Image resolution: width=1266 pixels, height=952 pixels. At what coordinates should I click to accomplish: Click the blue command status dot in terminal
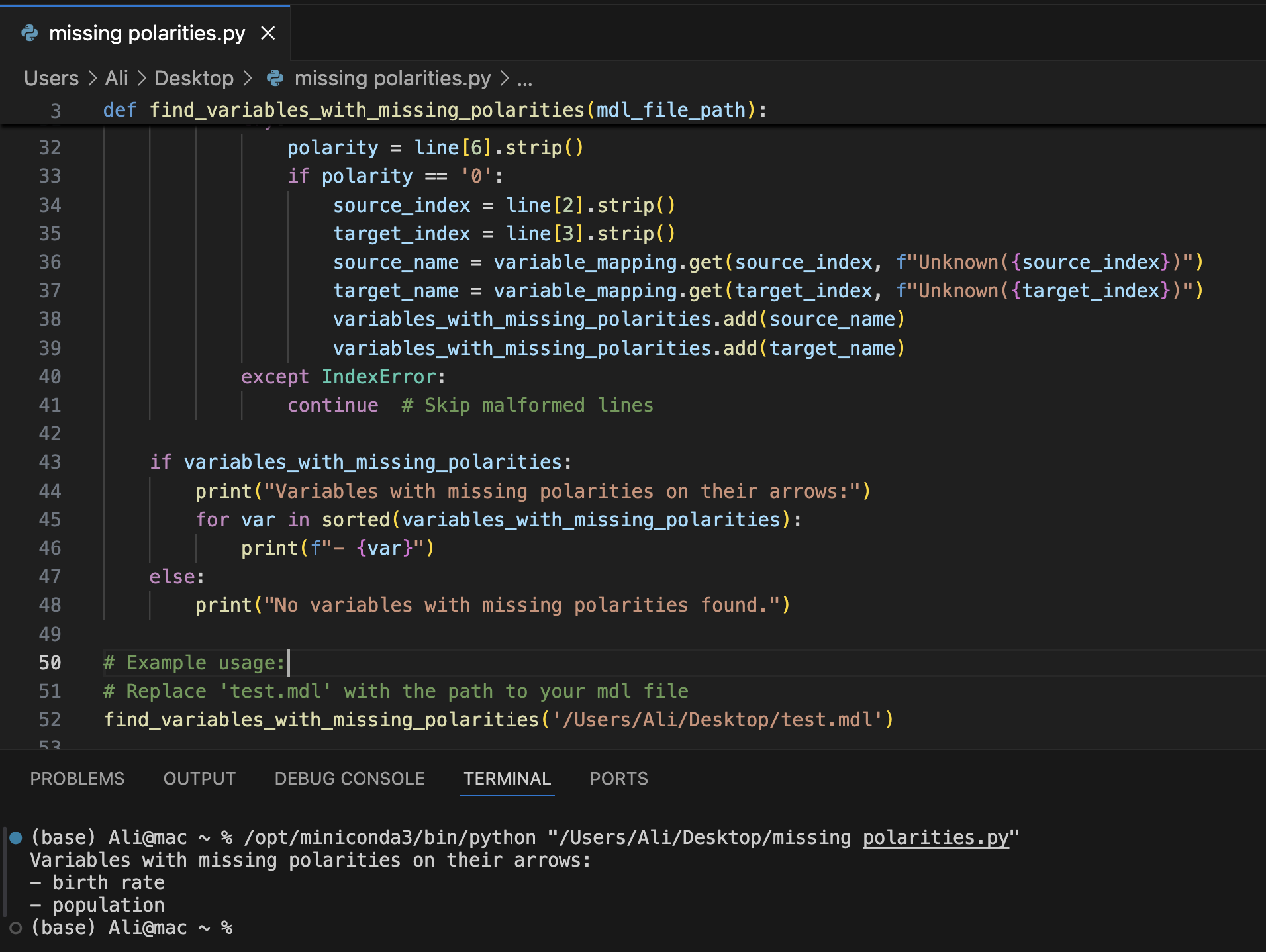point(16,837)
